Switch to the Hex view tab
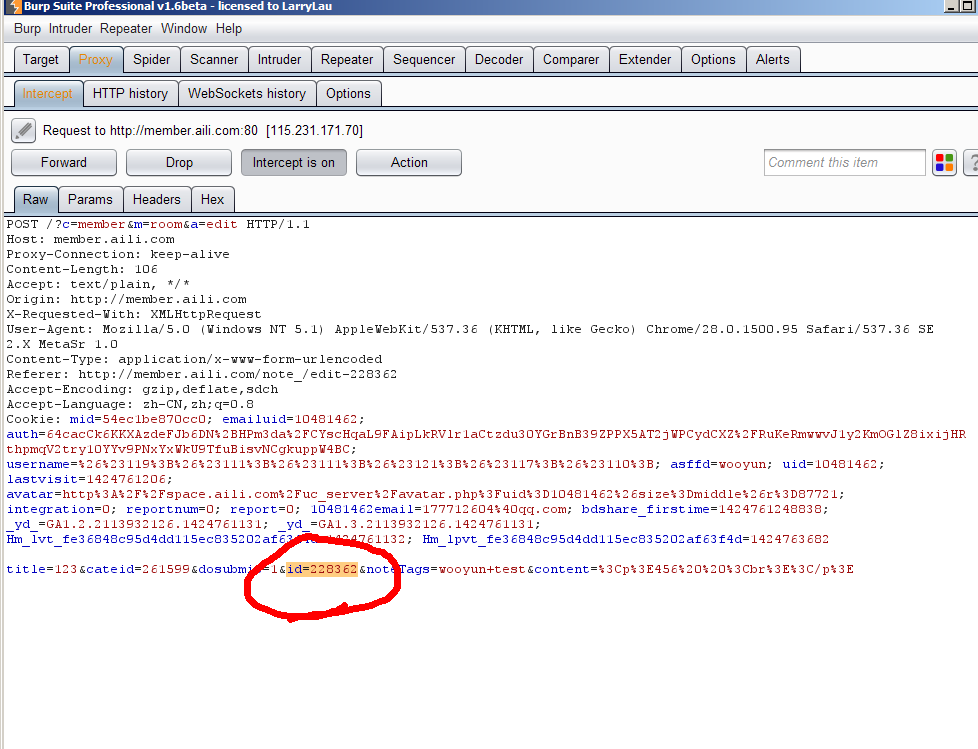This screenshot has height=749, width=978. click(212, 200)
